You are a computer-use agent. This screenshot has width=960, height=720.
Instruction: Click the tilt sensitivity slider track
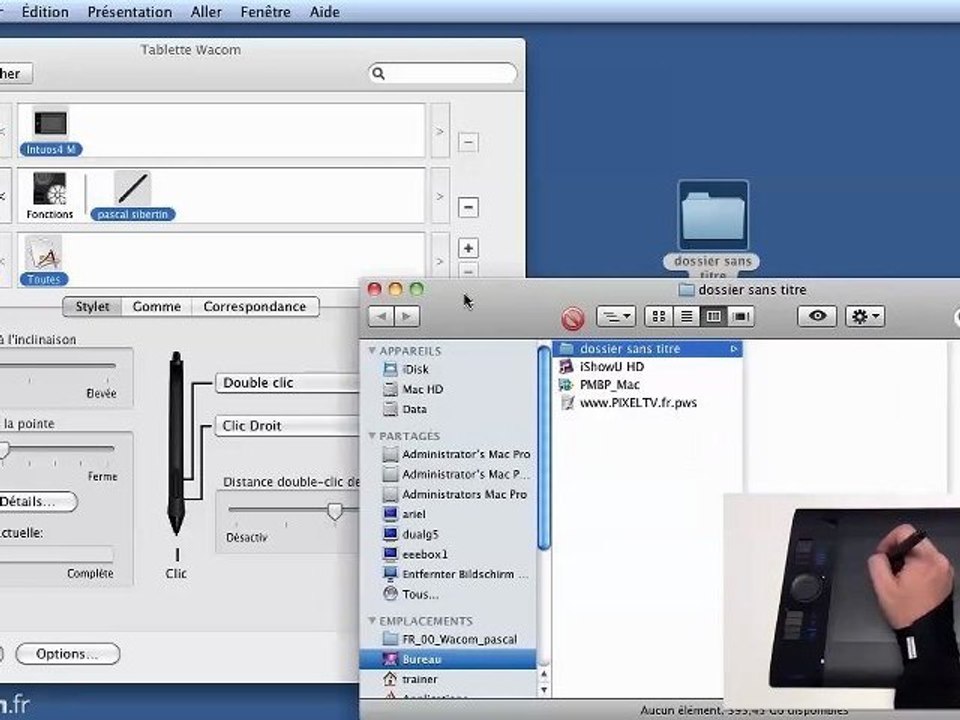click(58, 366)
